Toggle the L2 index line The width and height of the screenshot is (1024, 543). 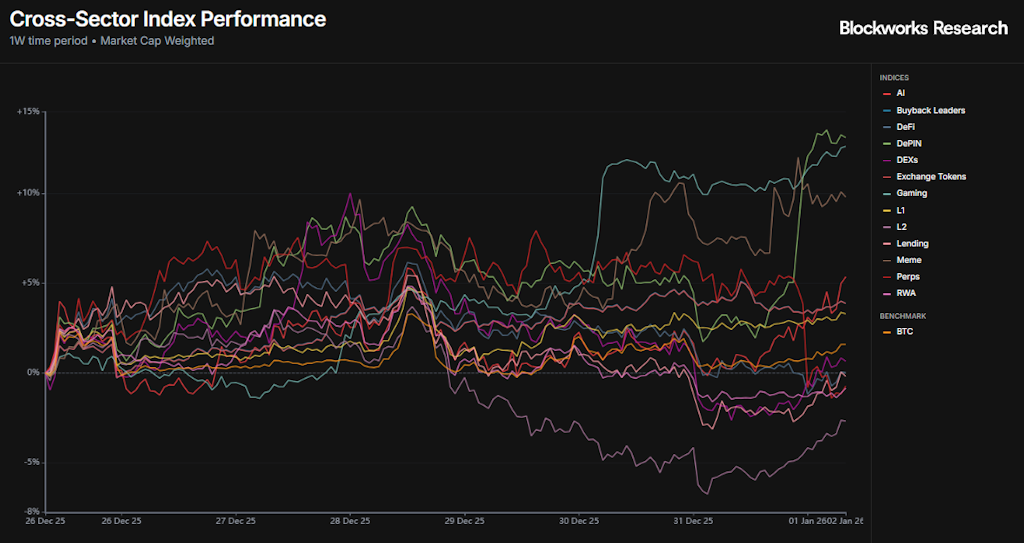pos(901,227)
